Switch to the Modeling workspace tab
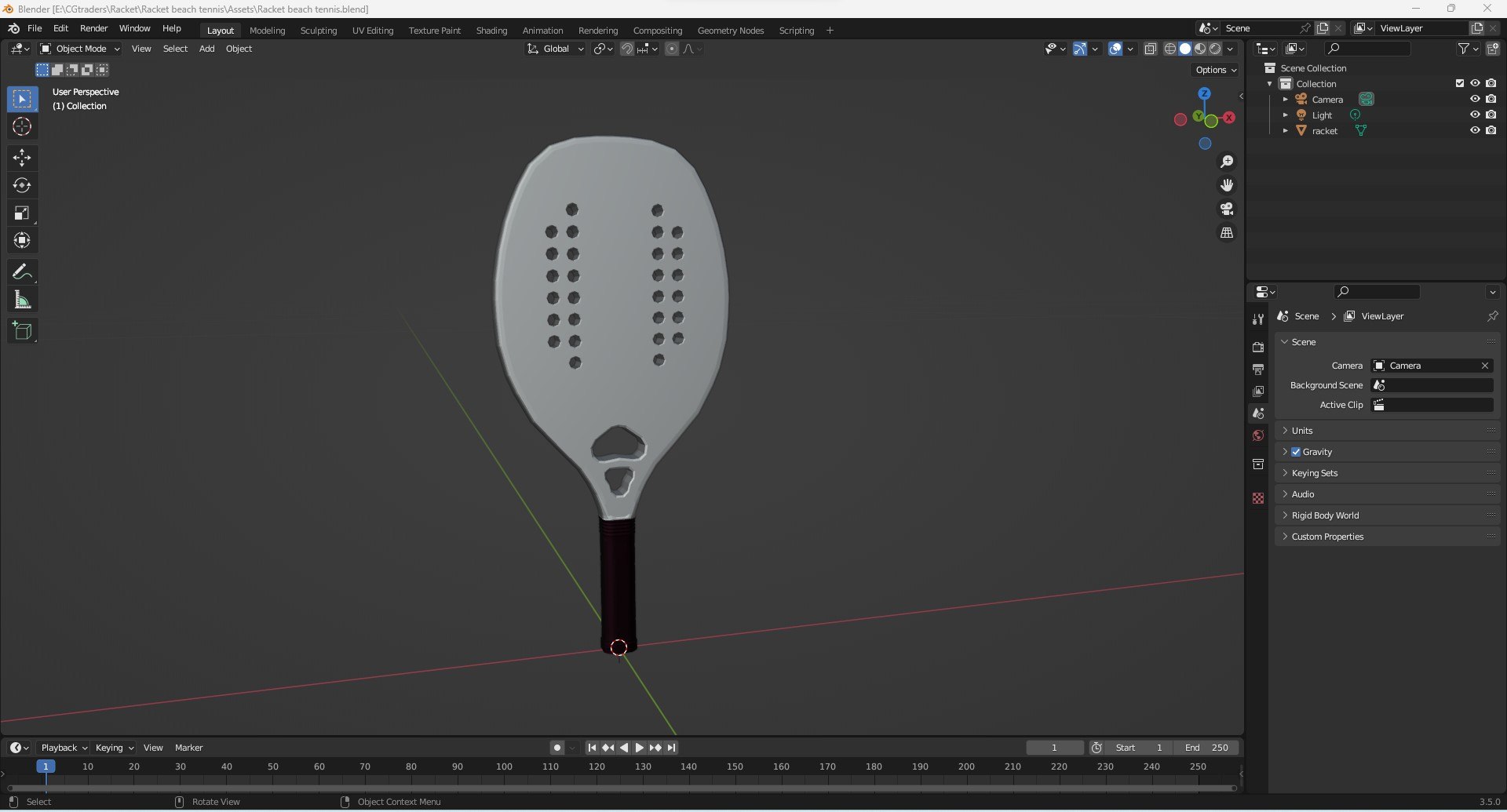This screenshot has width=1507, height=812. tap(267, 31)
